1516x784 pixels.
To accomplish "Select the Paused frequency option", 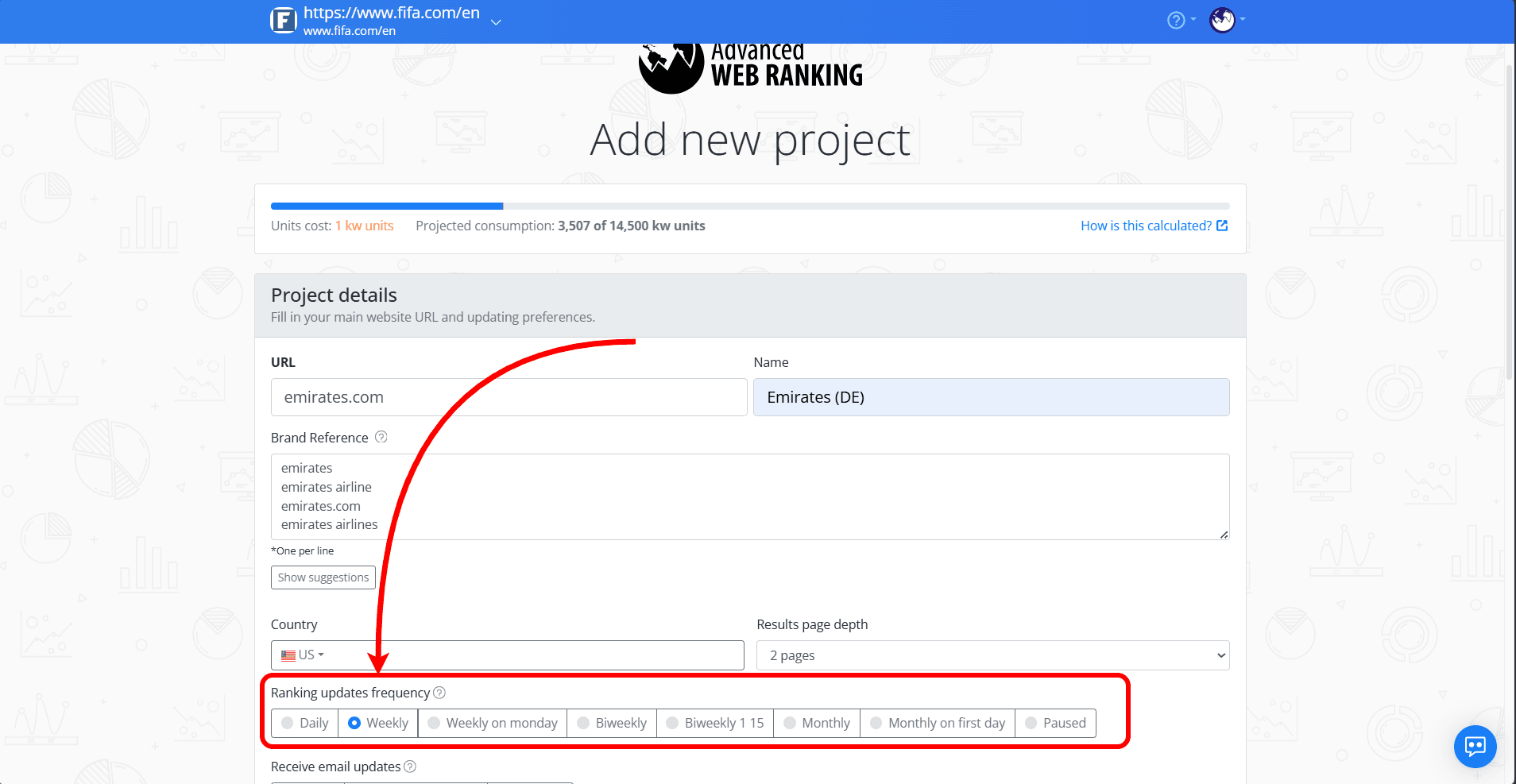I will pos(1055,723).
